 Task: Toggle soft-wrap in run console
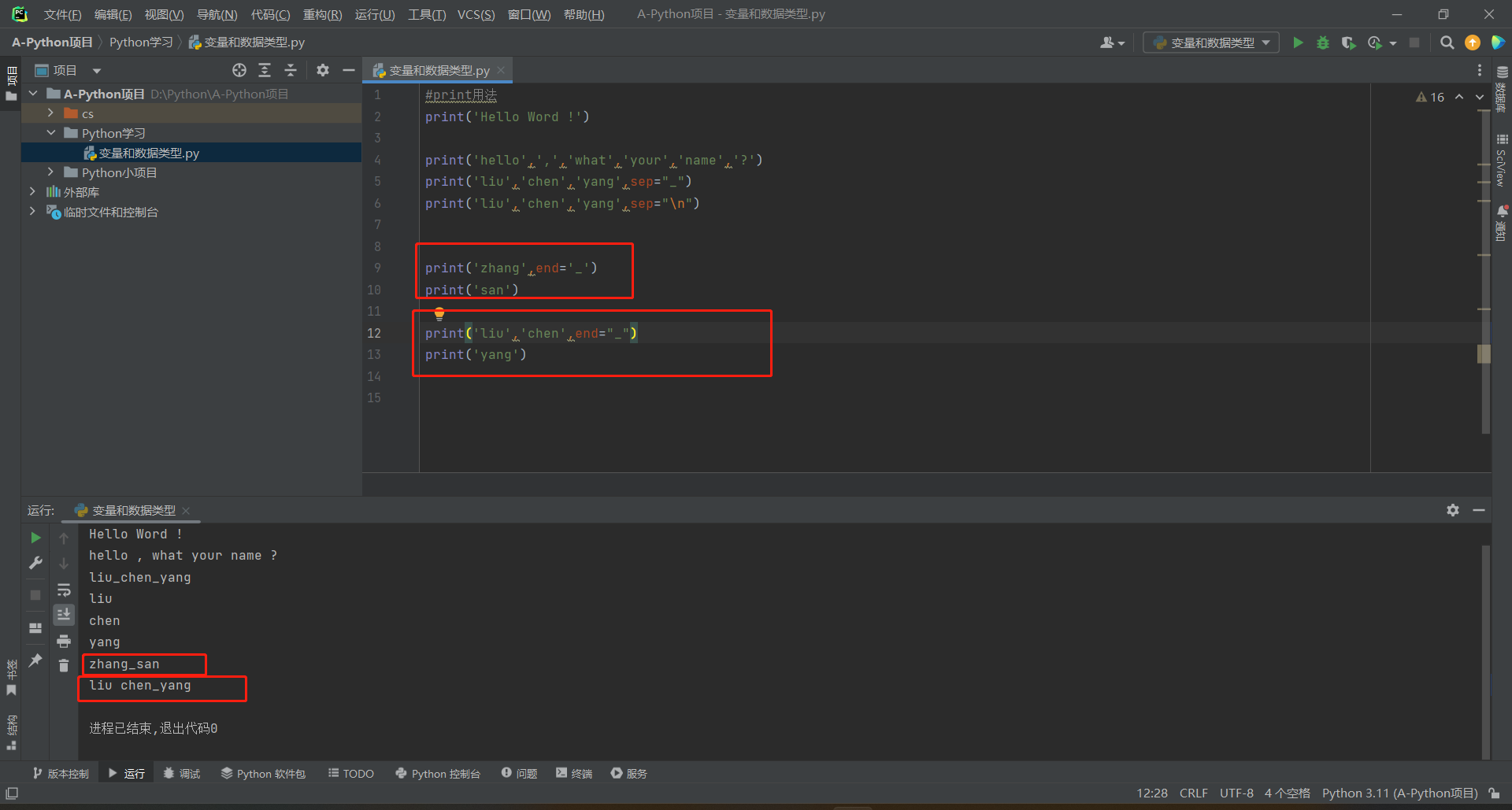click(x=64, y=590)
